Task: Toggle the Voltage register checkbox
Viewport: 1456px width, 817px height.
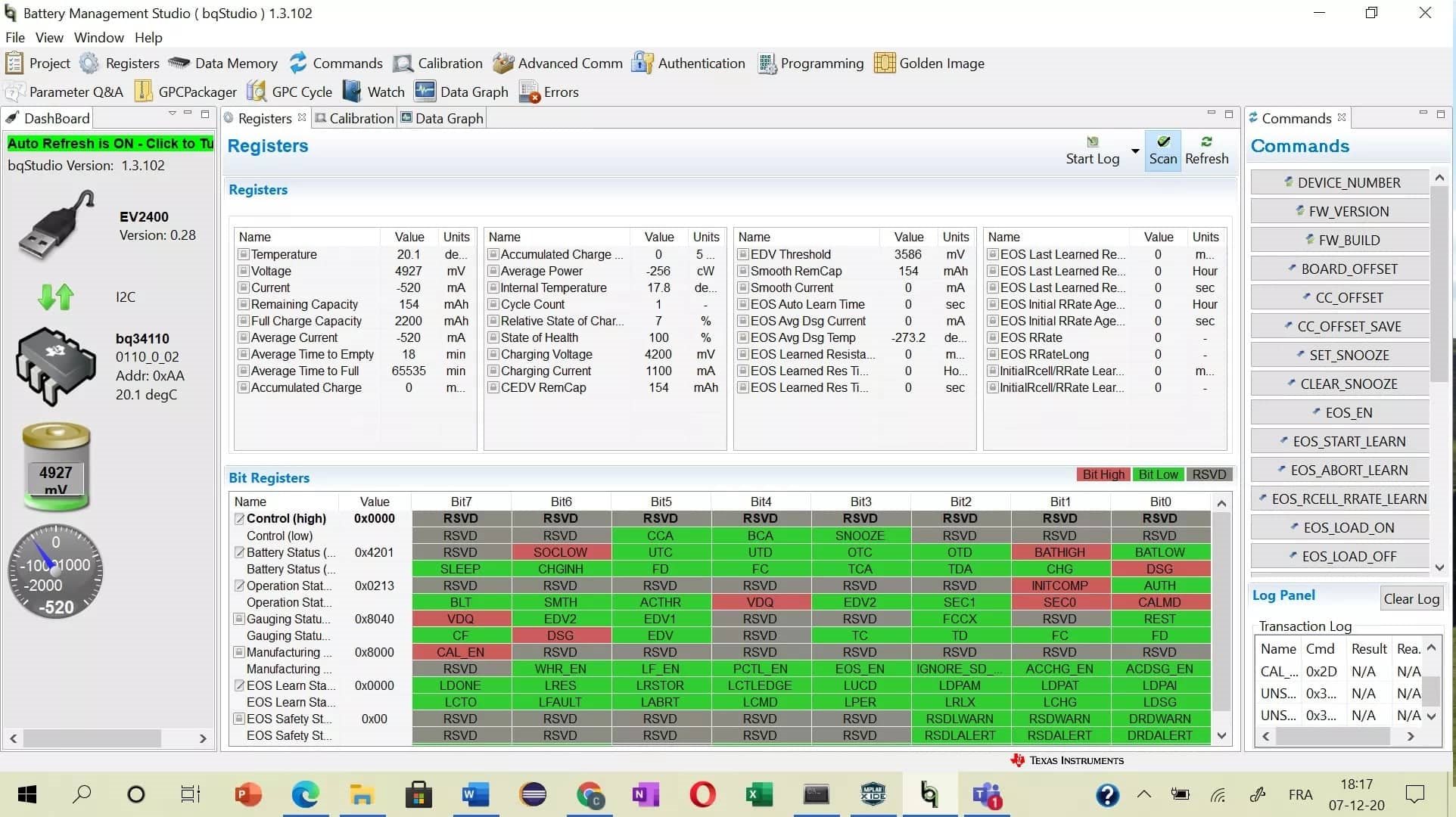Action: pyautogui.click(x=244, y=272)
